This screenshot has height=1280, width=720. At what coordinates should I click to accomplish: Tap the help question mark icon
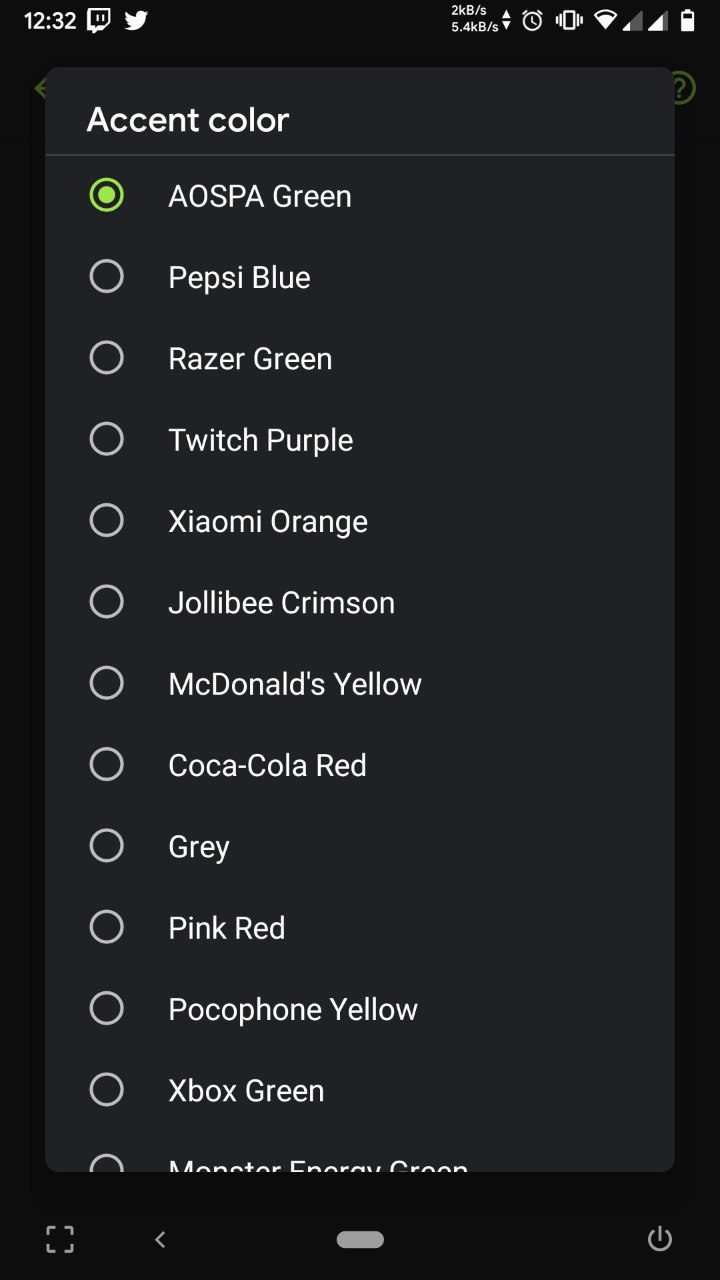[x=682, y=88]
